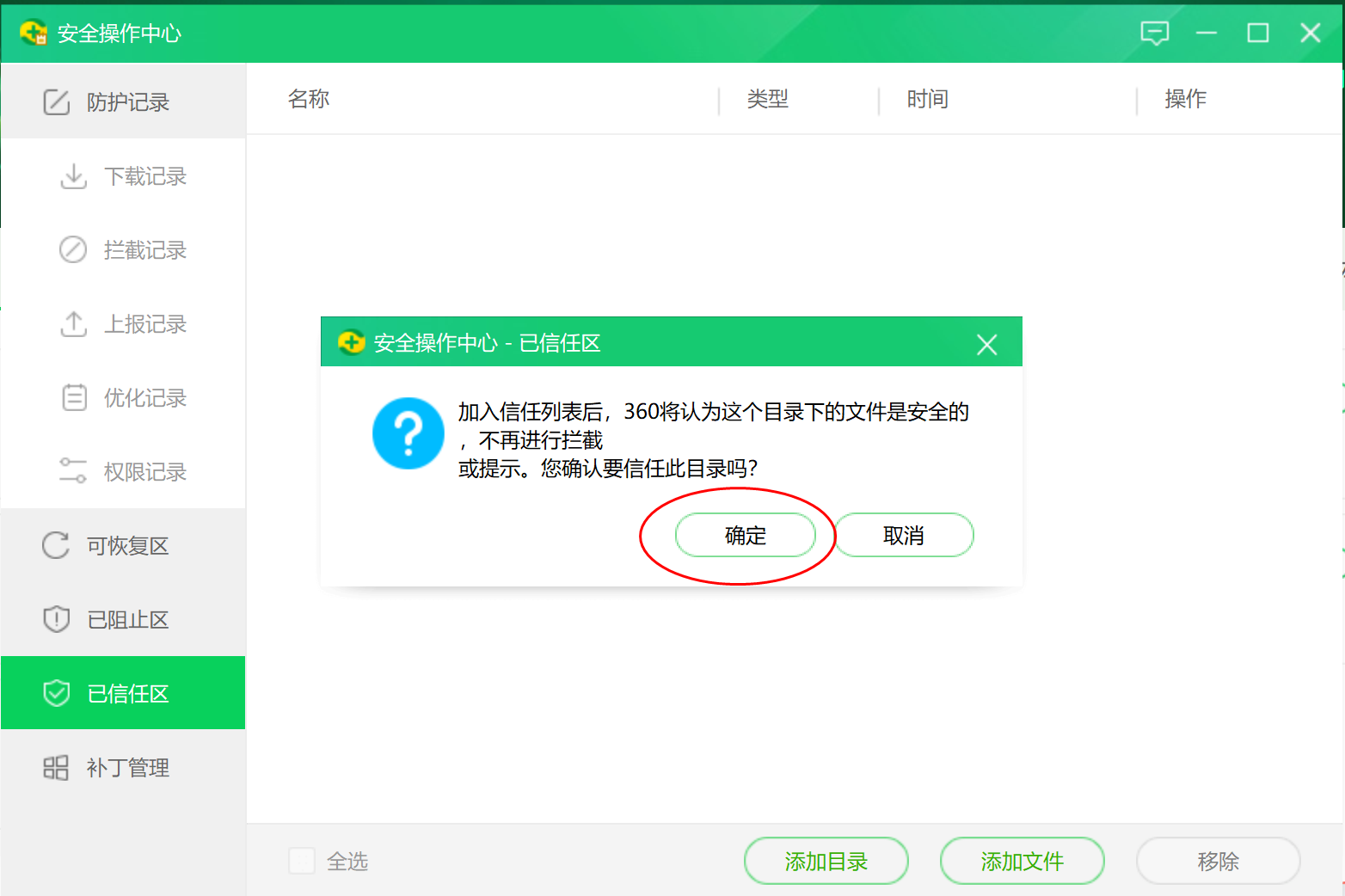Viewport: 1345px width, 896px height.
Task: Click the 添加文件 button
Action: click(1023, 861)
